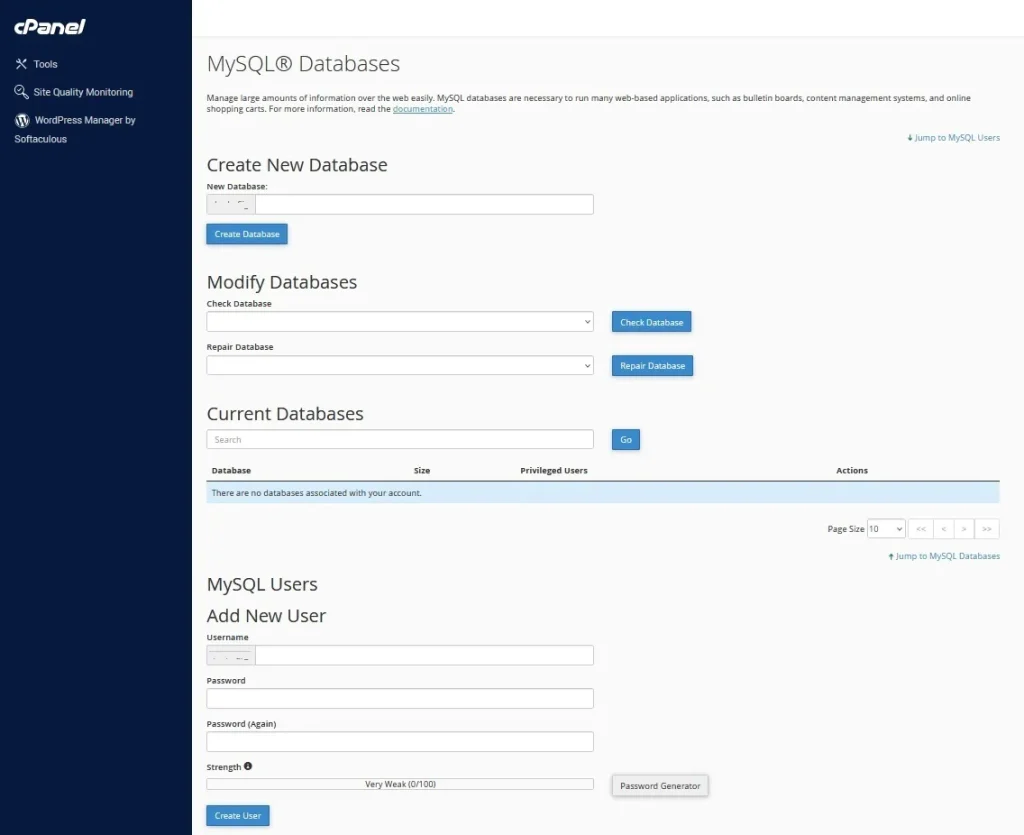Open WordPress Manager by Softaculous
This screenshot has width=1024, height=835.
click(84, 120)
